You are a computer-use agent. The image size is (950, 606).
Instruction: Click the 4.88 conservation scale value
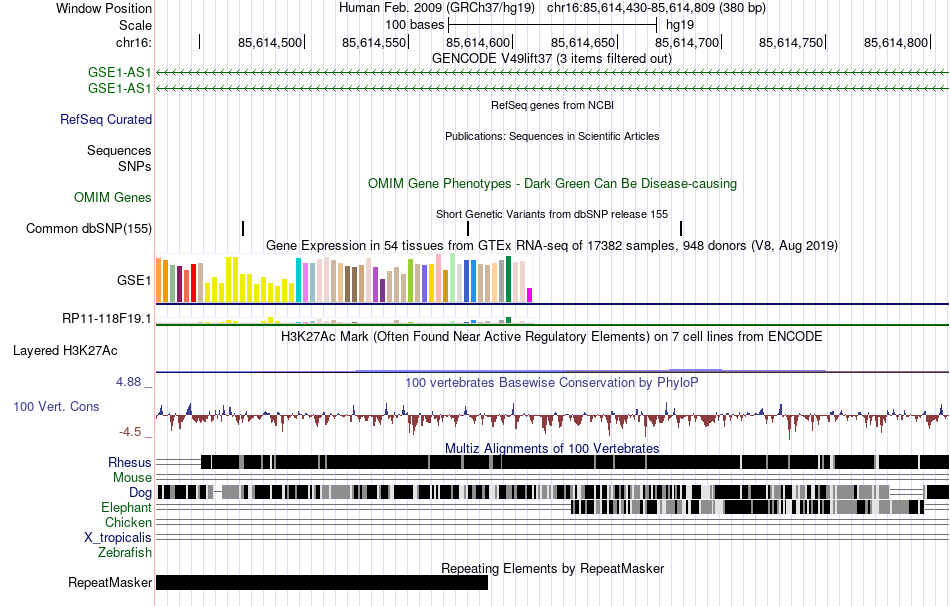[x=128, y=382]
